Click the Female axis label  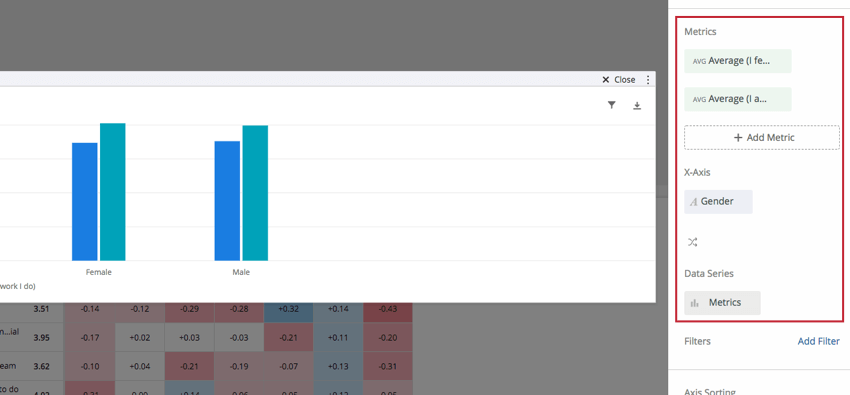99,272
